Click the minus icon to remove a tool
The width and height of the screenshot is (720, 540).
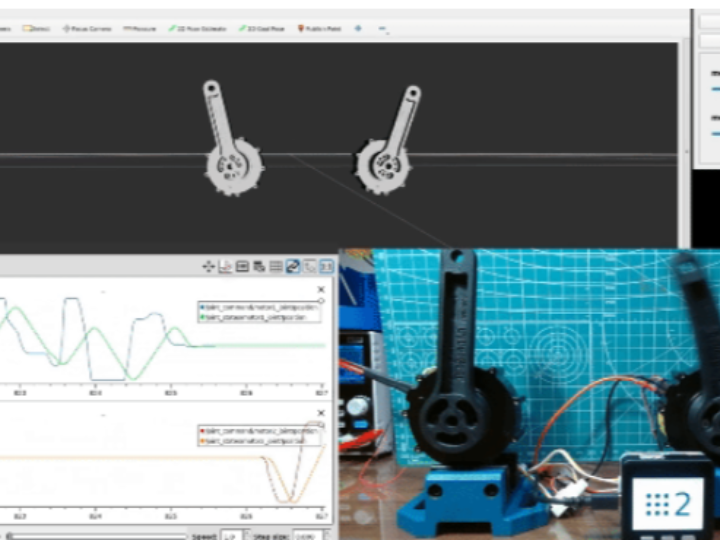coord(383,29)
